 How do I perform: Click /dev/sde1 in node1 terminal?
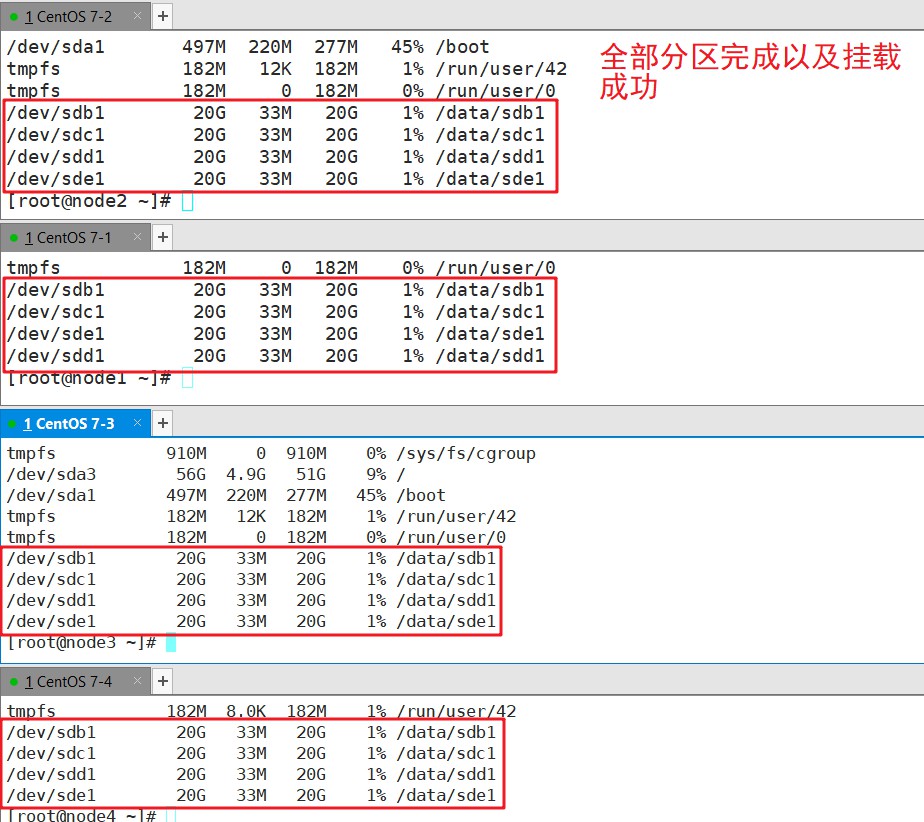click(x=56, y=334)
